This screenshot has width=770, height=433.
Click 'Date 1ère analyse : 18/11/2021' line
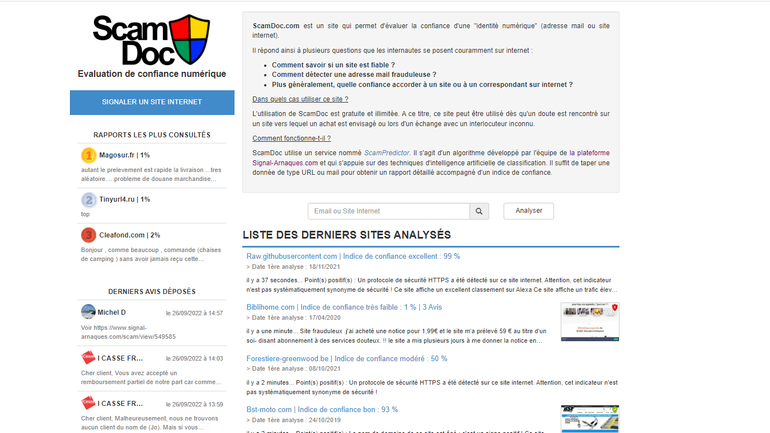[x=293, y=267]
